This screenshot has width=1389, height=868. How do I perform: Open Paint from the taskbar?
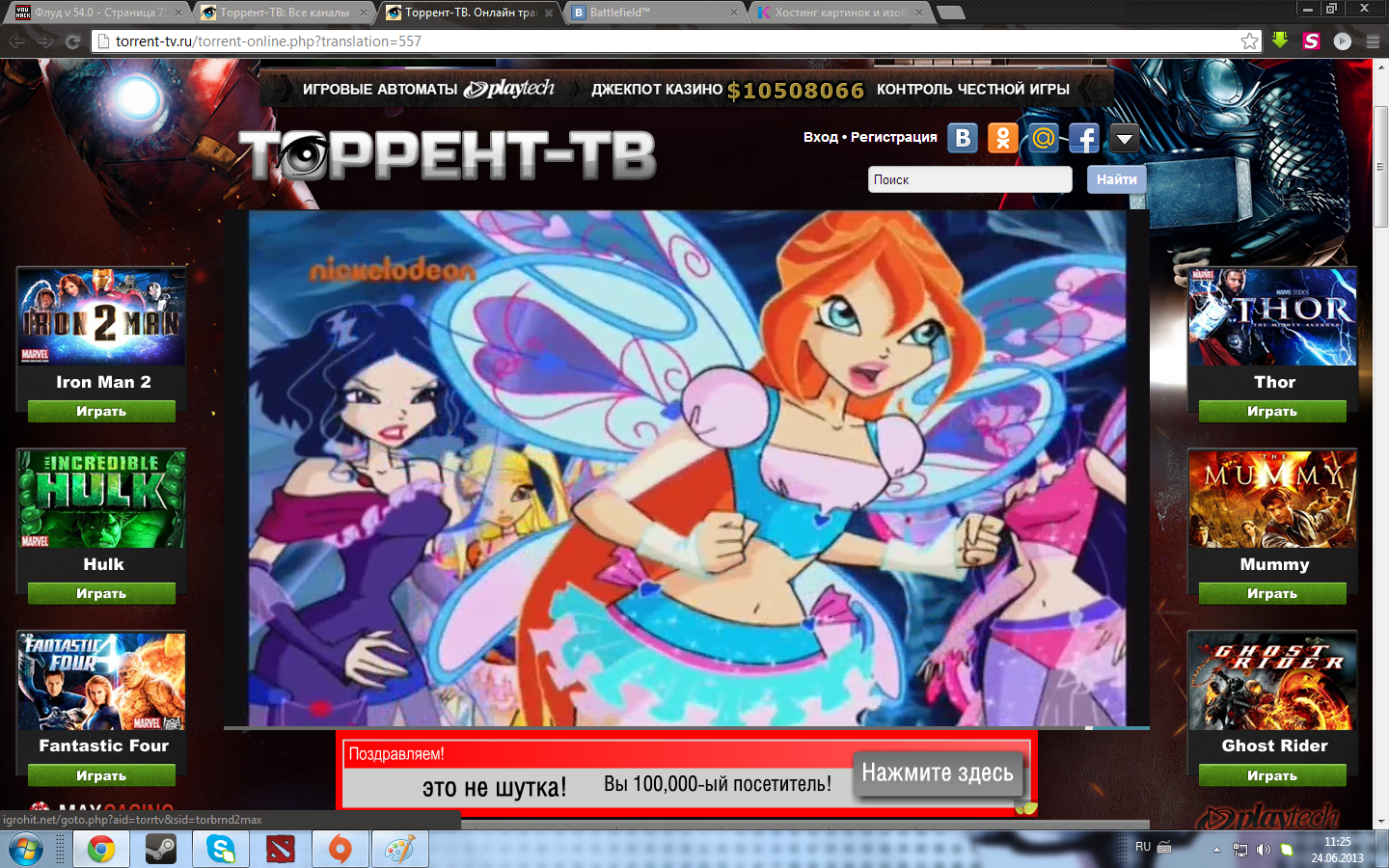[399, 850]
